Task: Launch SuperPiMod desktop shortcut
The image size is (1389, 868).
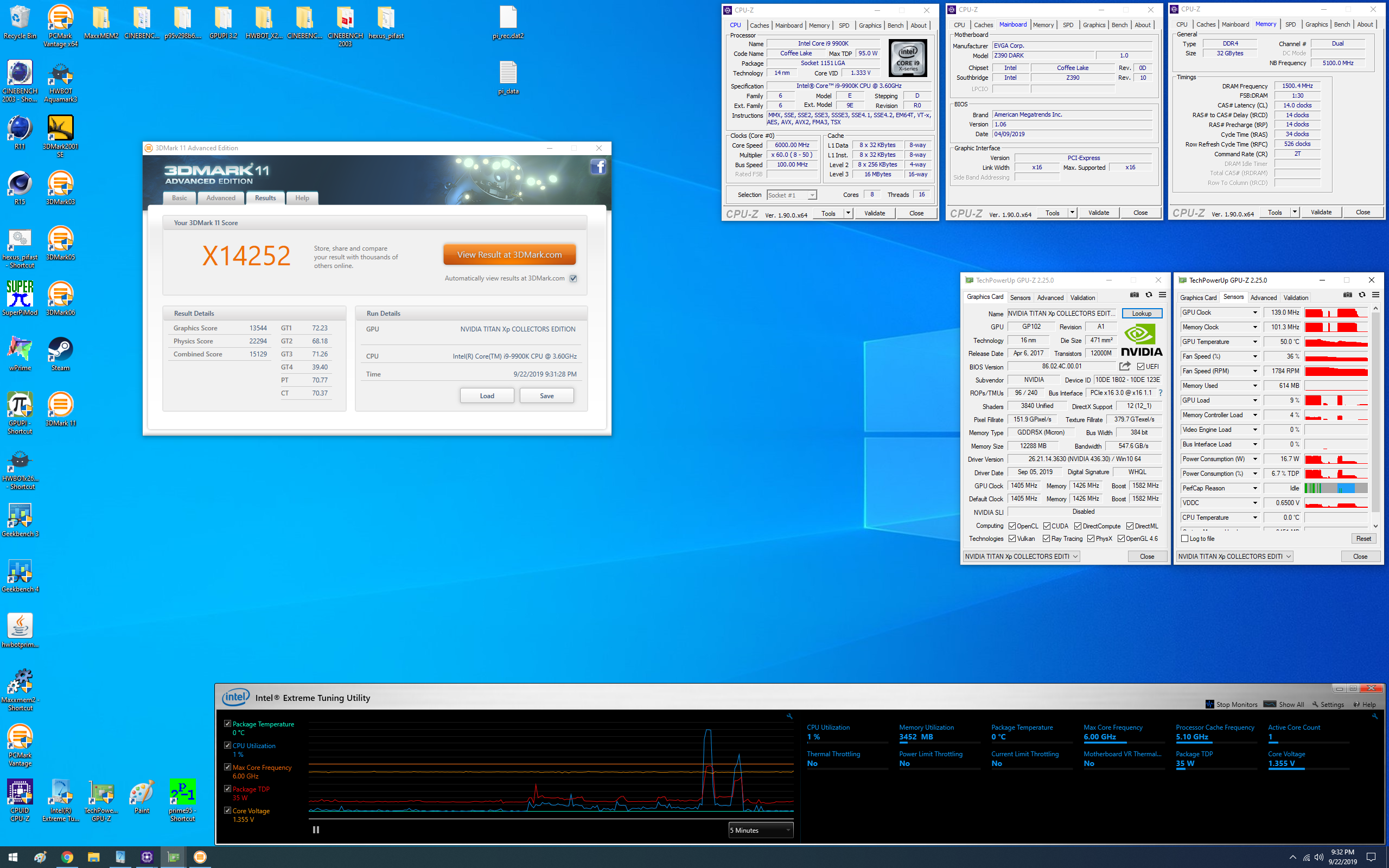Action: [20, 298]
